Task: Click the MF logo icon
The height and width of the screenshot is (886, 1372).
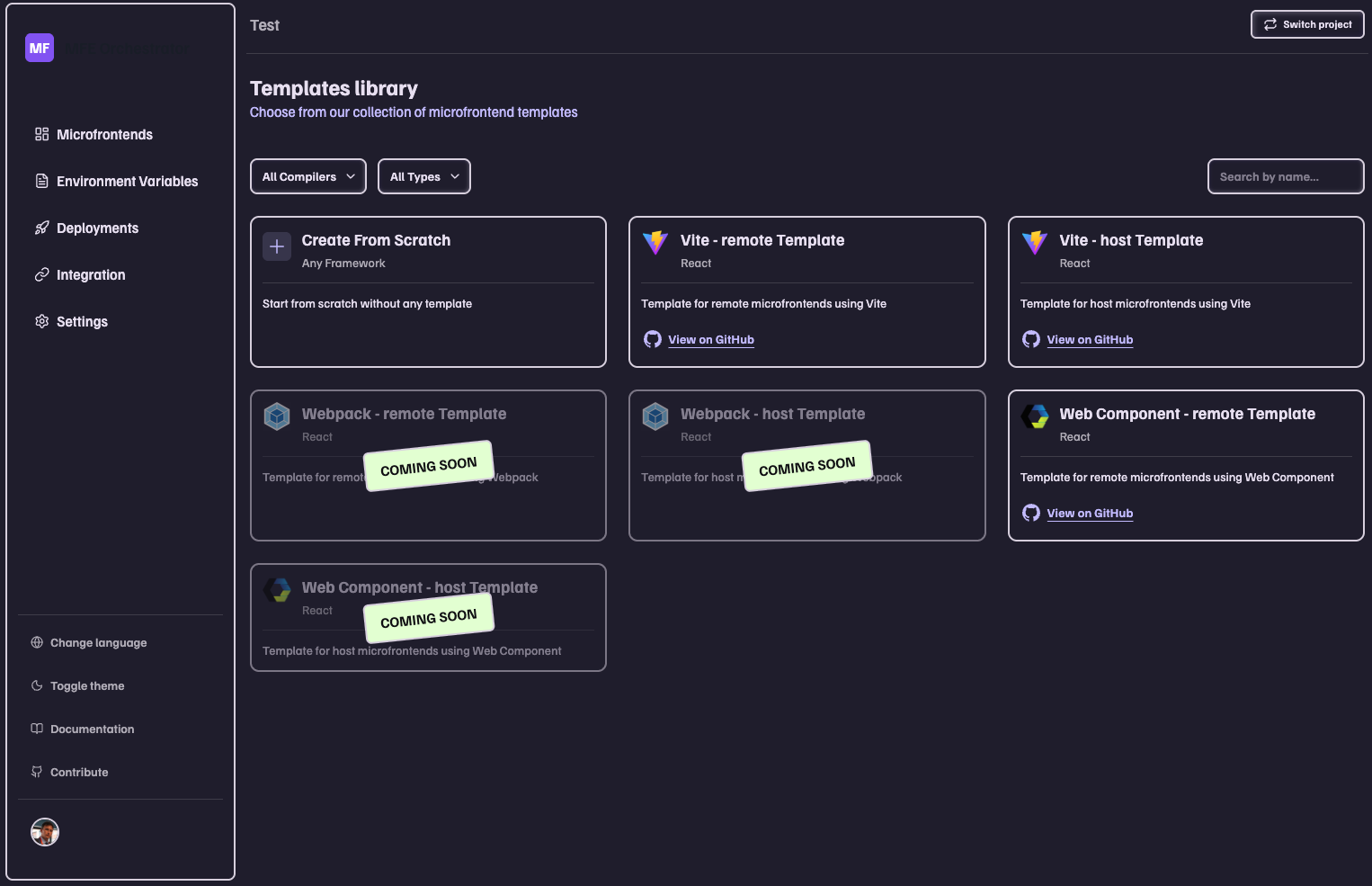Action: [40, 48]
